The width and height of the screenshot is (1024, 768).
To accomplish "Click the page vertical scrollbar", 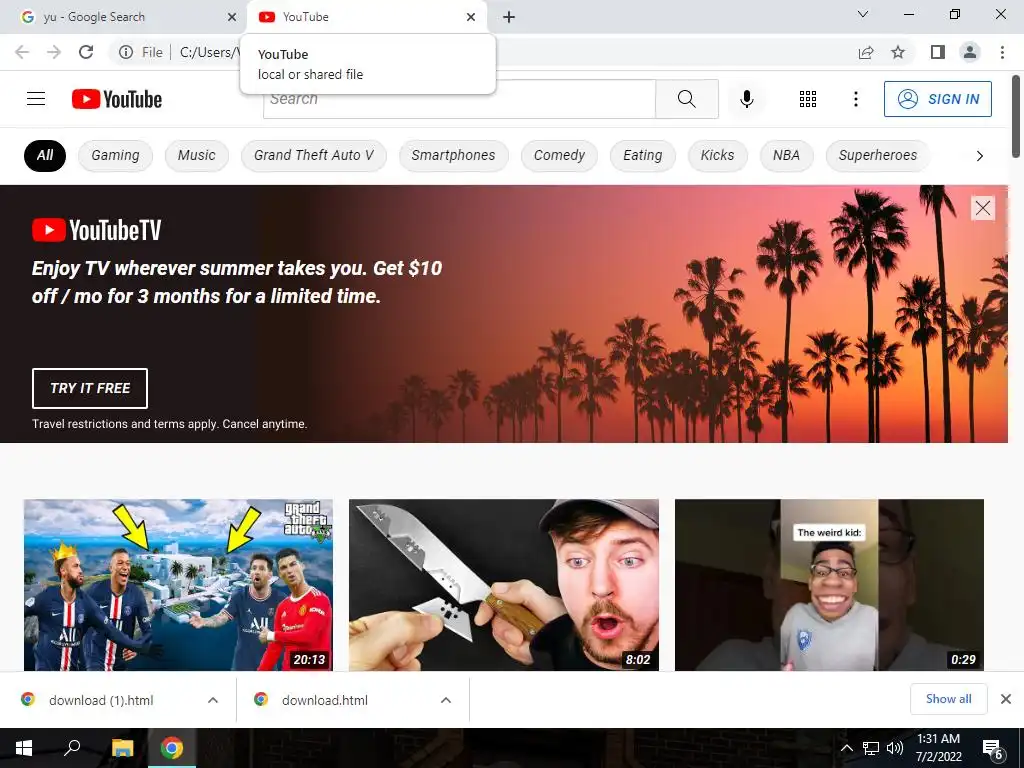I will [x=1016, y=116].
